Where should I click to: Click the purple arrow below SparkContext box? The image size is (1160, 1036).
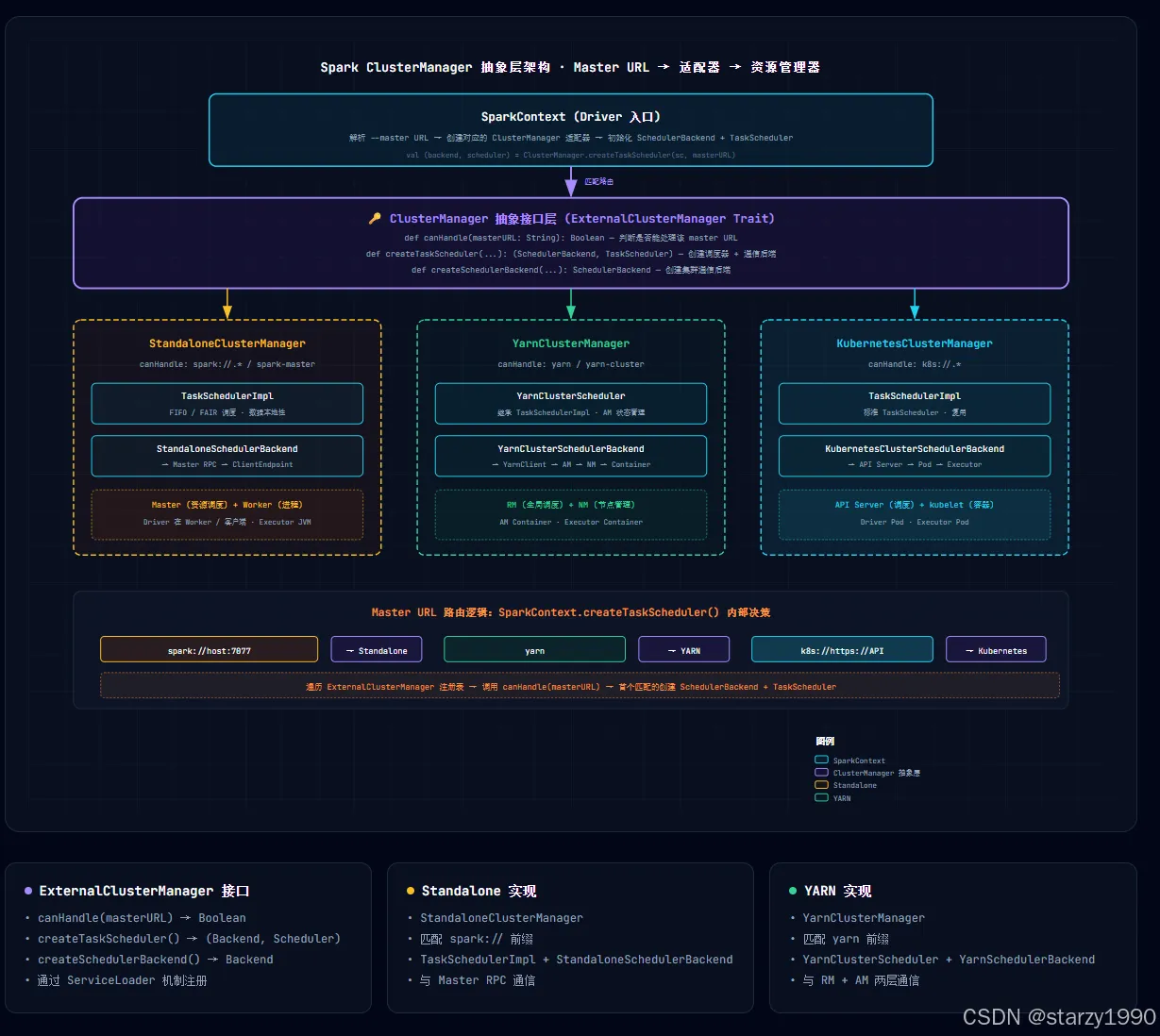tap(571, 181)
